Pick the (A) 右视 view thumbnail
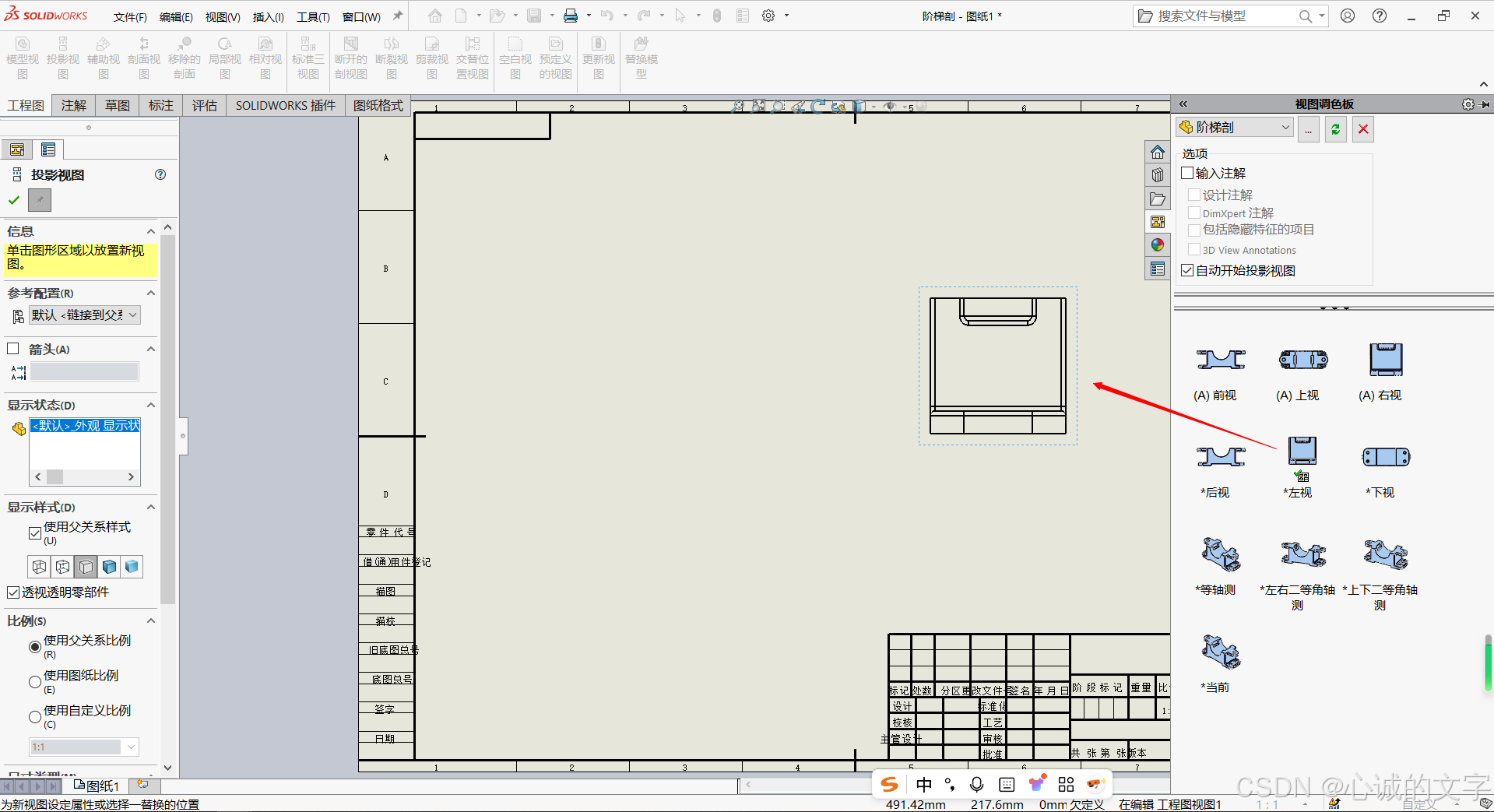Viewport: 1494px width, 812px height. [x=1386, y=360]
